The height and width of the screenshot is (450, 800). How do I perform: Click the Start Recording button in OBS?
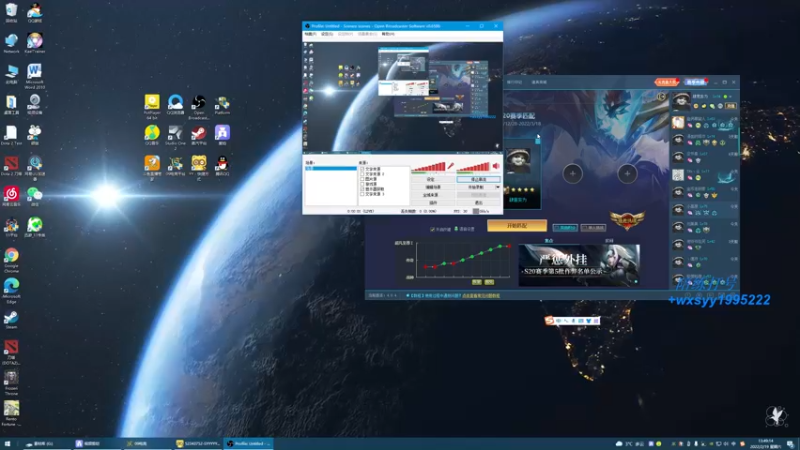click(x=476, y=187)
